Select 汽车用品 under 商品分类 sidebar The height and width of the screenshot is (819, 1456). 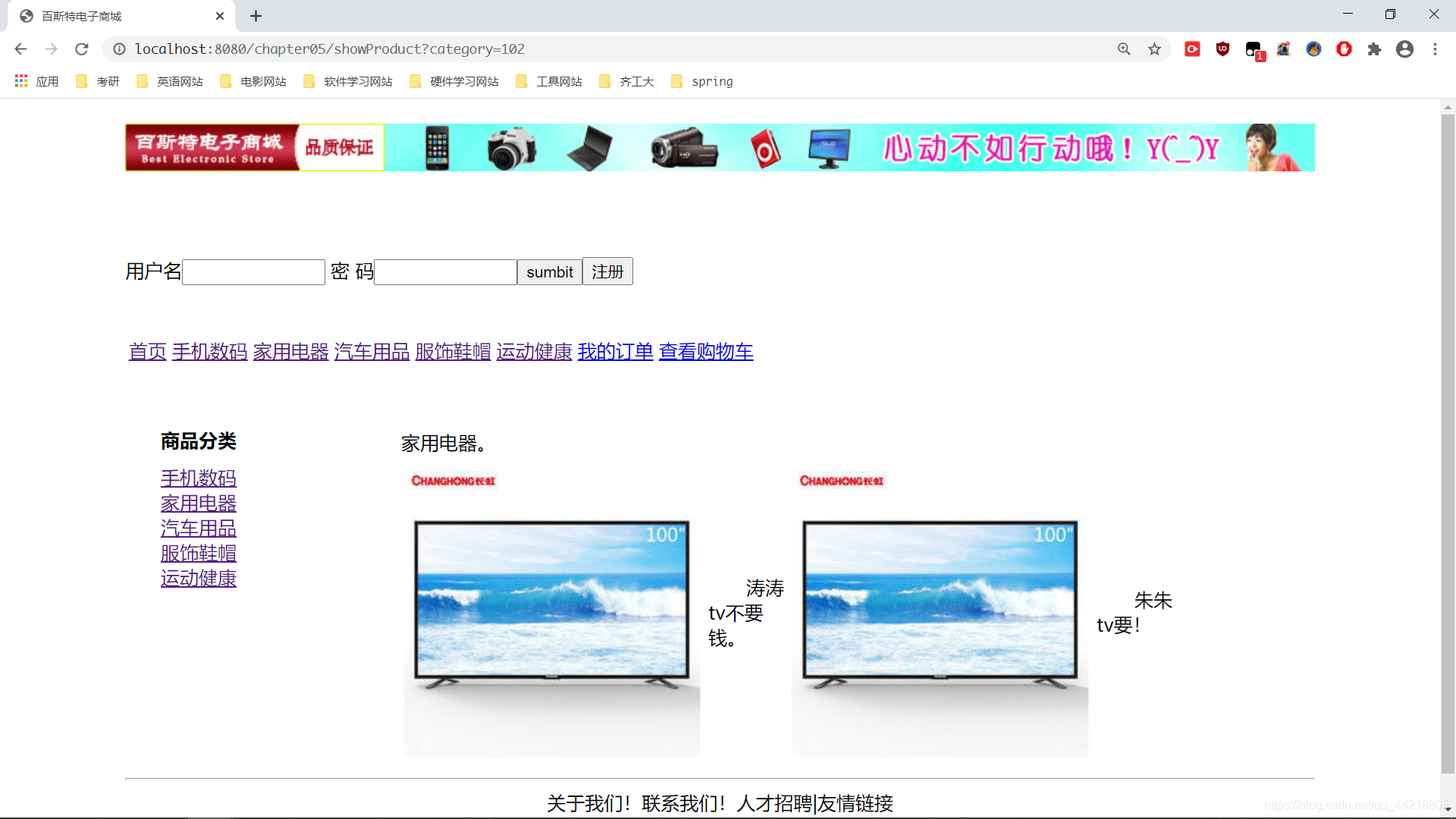(199, 529)
